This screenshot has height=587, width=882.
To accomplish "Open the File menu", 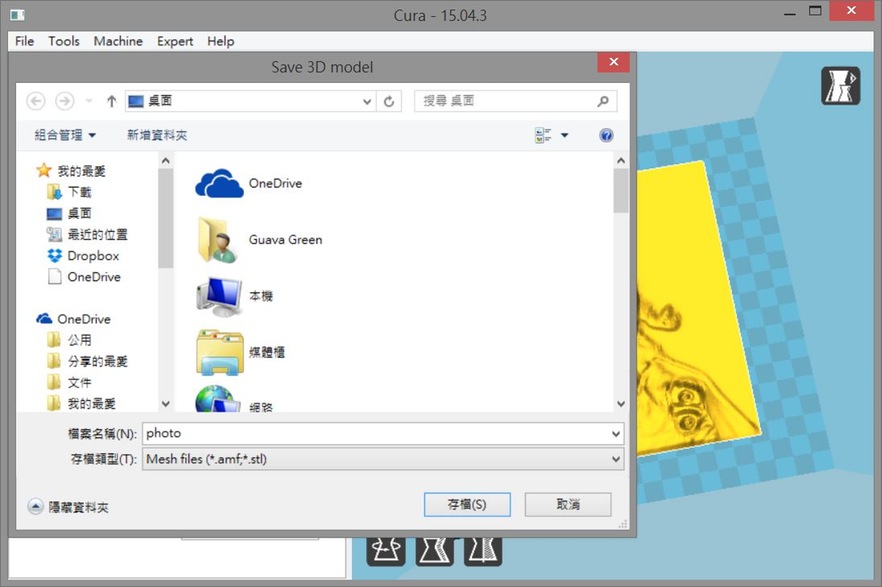I will (24, 42).
